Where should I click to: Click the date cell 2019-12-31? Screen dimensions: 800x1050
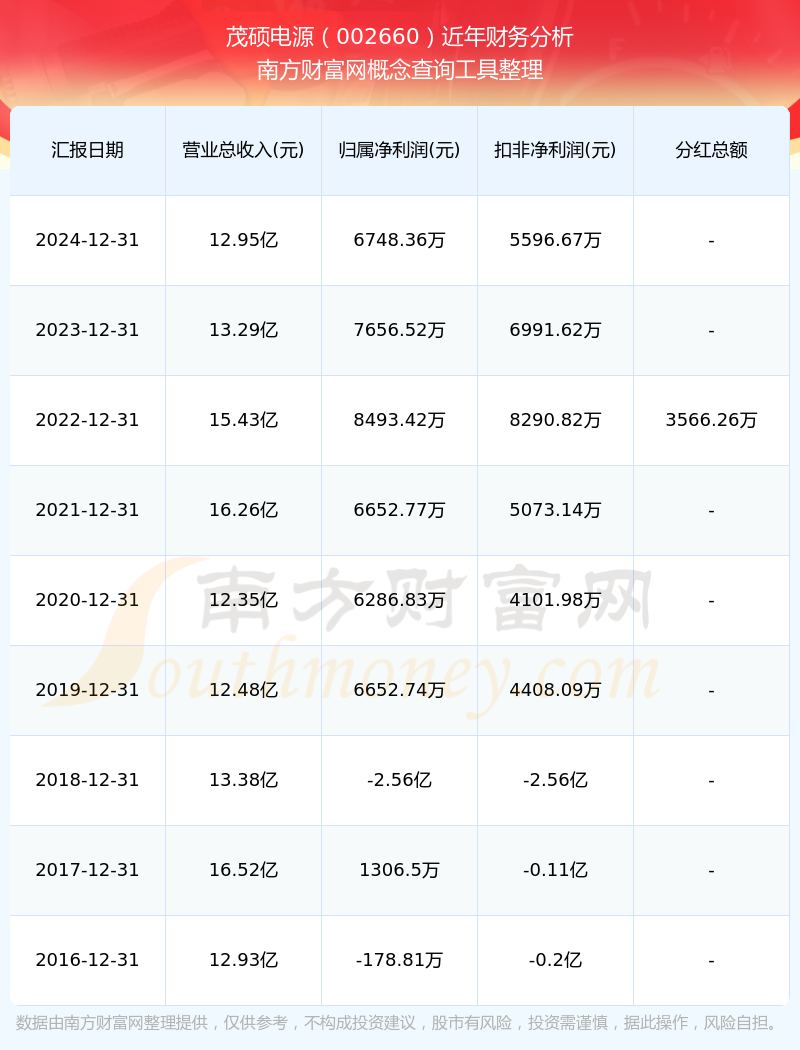[x=88, y=690]
